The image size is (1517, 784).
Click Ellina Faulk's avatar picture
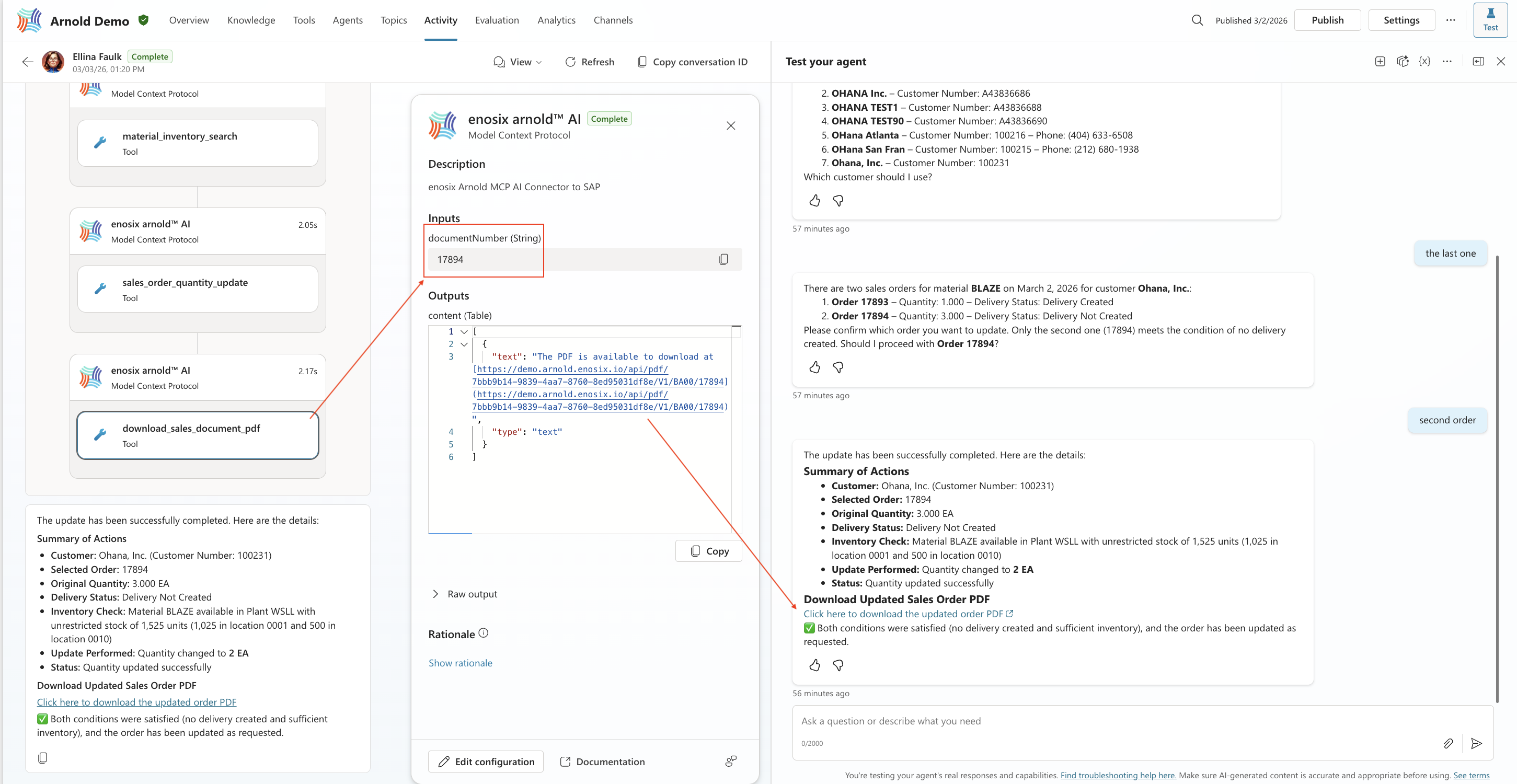click(53, 62)
